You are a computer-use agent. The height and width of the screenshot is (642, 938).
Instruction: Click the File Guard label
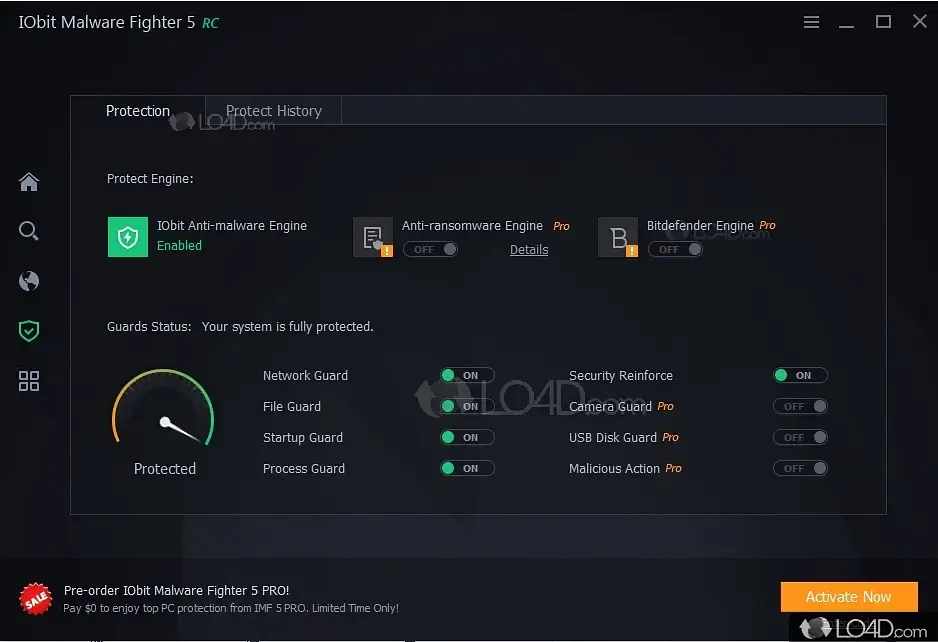[291, 407]
